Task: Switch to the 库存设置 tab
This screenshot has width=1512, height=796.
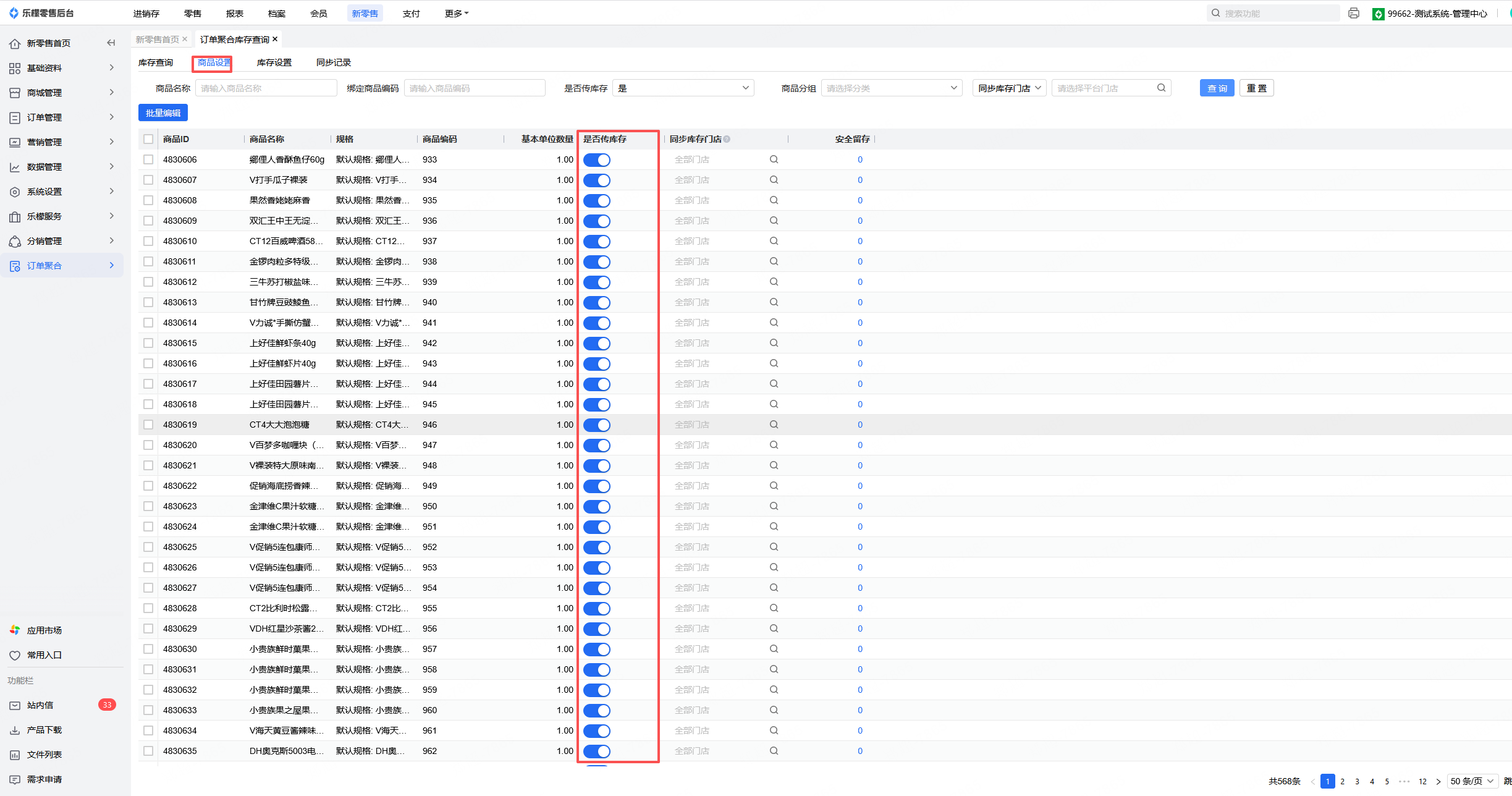Action: tap(274, 62)
